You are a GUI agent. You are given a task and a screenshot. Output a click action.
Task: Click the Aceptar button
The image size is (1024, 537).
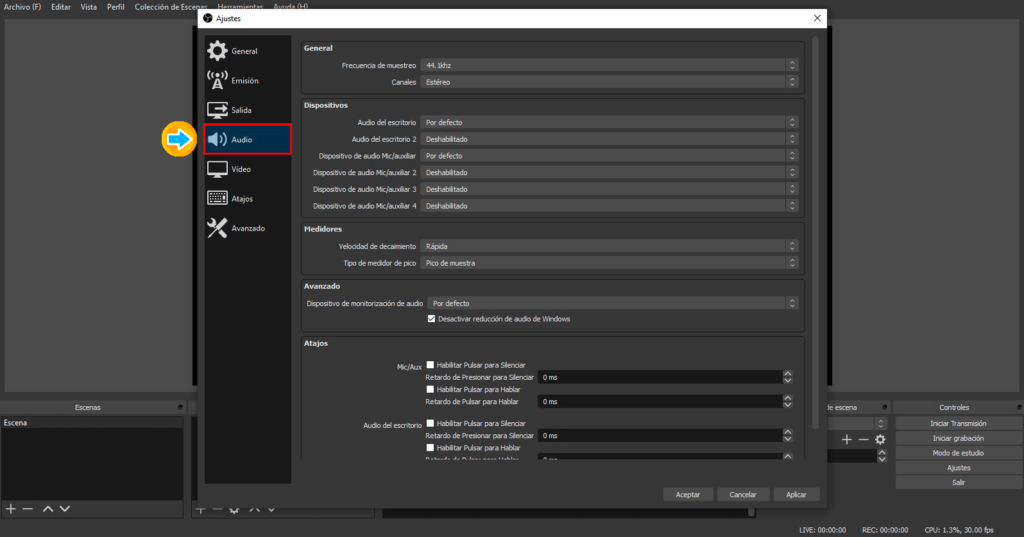pos(687,494)
